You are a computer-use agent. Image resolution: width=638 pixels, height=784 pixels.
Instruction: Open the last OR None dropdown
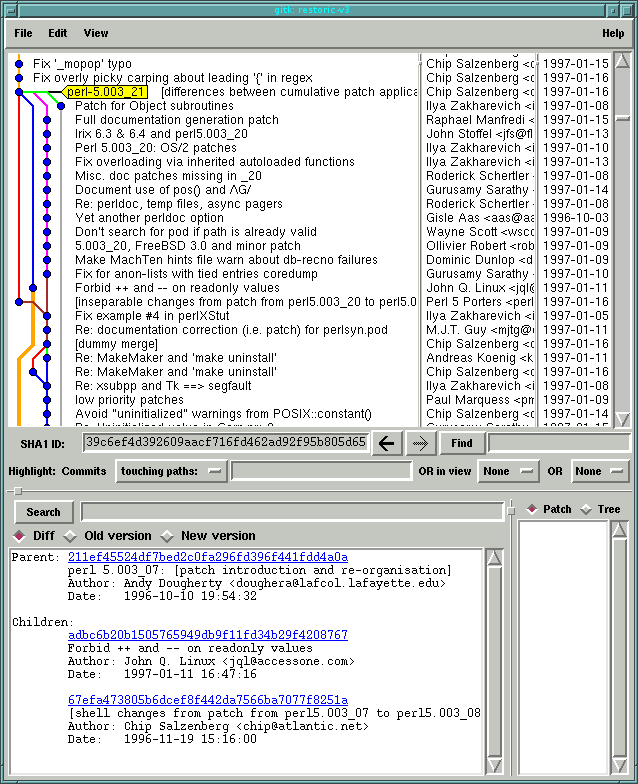tap(600, 471)
